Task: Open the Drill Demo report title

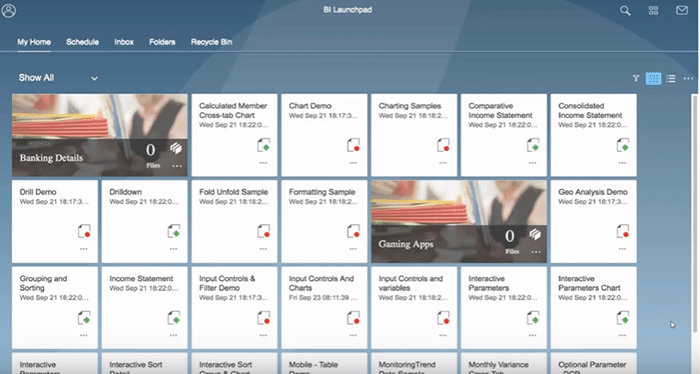Action: (x=38, y=192)
